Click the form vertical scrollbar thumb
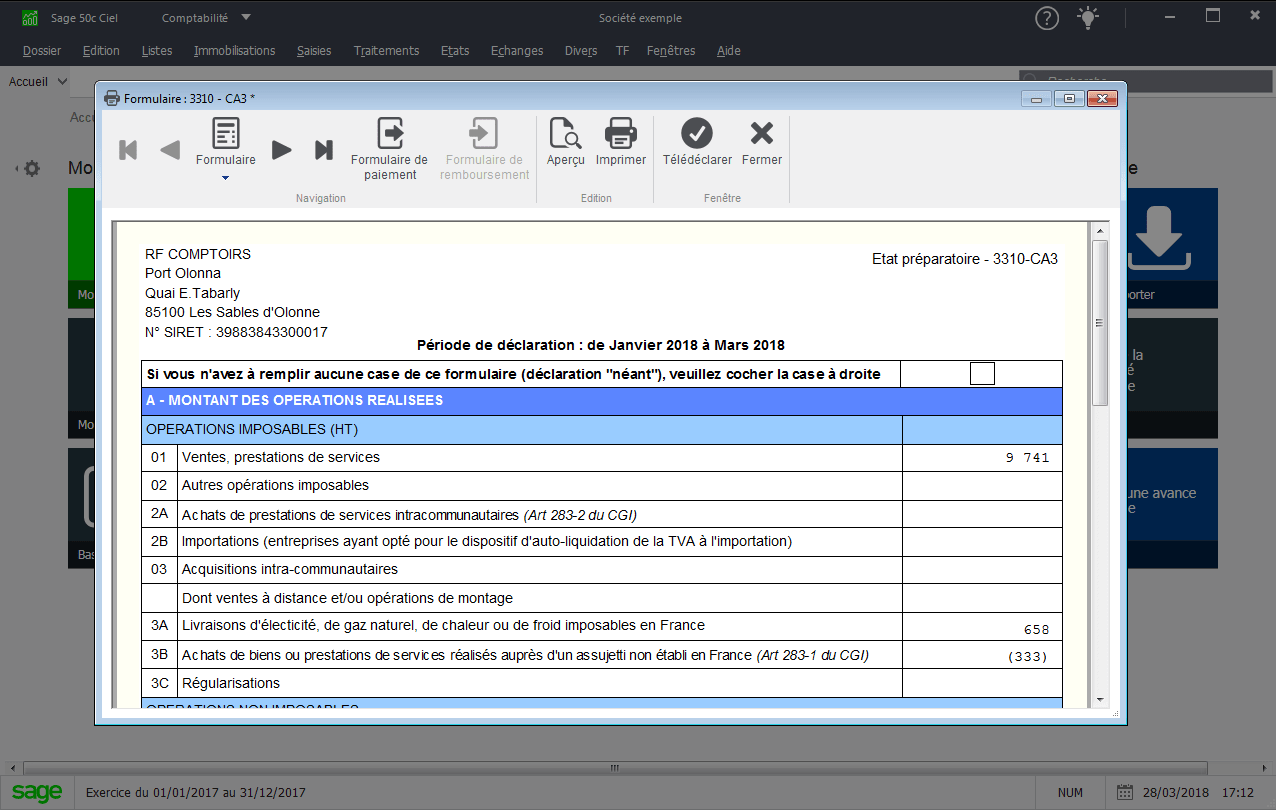 pyautogui.click(x=1100, y=322)
